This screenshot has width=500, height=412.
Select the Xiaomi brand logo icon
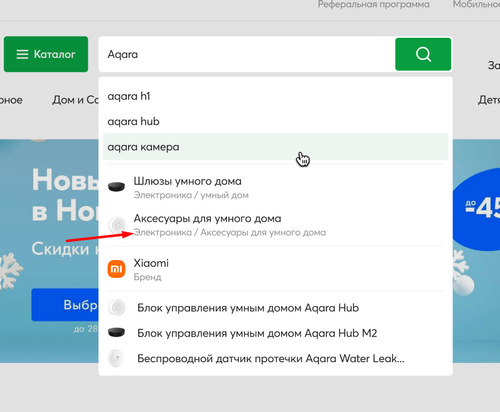[116, 269]
